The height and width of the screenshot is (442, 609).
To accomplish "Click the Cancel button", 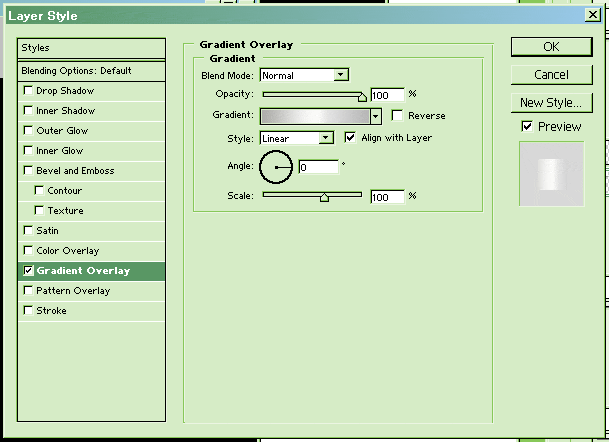I will tap(551, 75).
